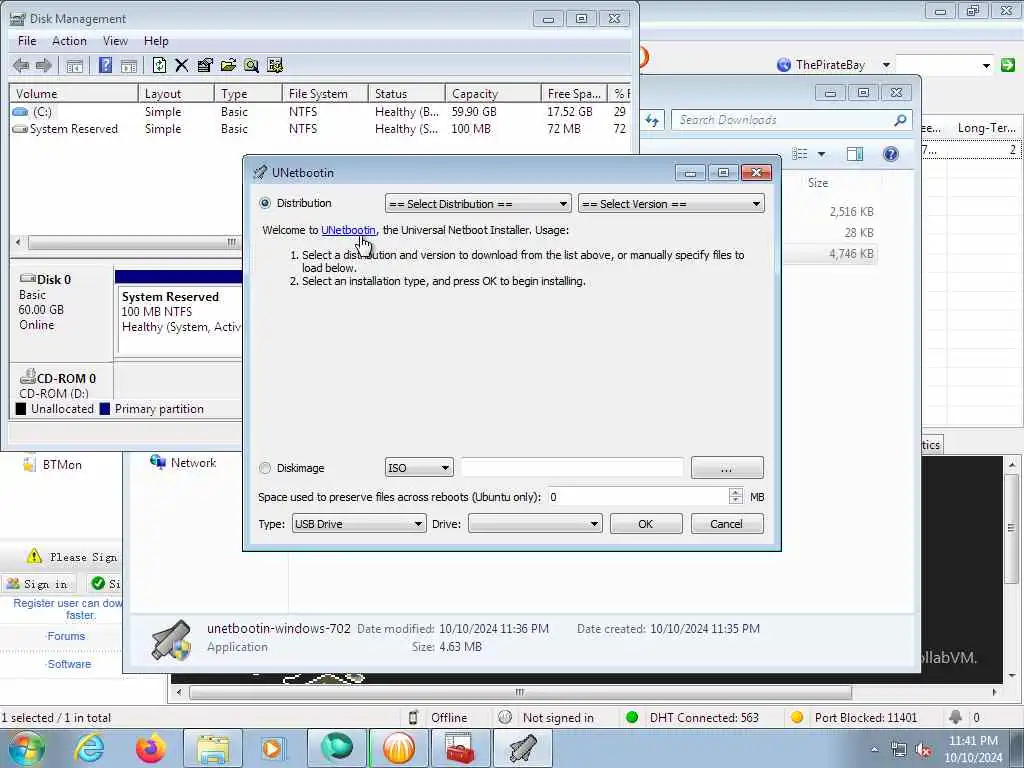The height and width of the screenshot is (768, 1024).
Task: Click the Delete X icon in Disk Management toolbar
Action: [x=182, y=65]
